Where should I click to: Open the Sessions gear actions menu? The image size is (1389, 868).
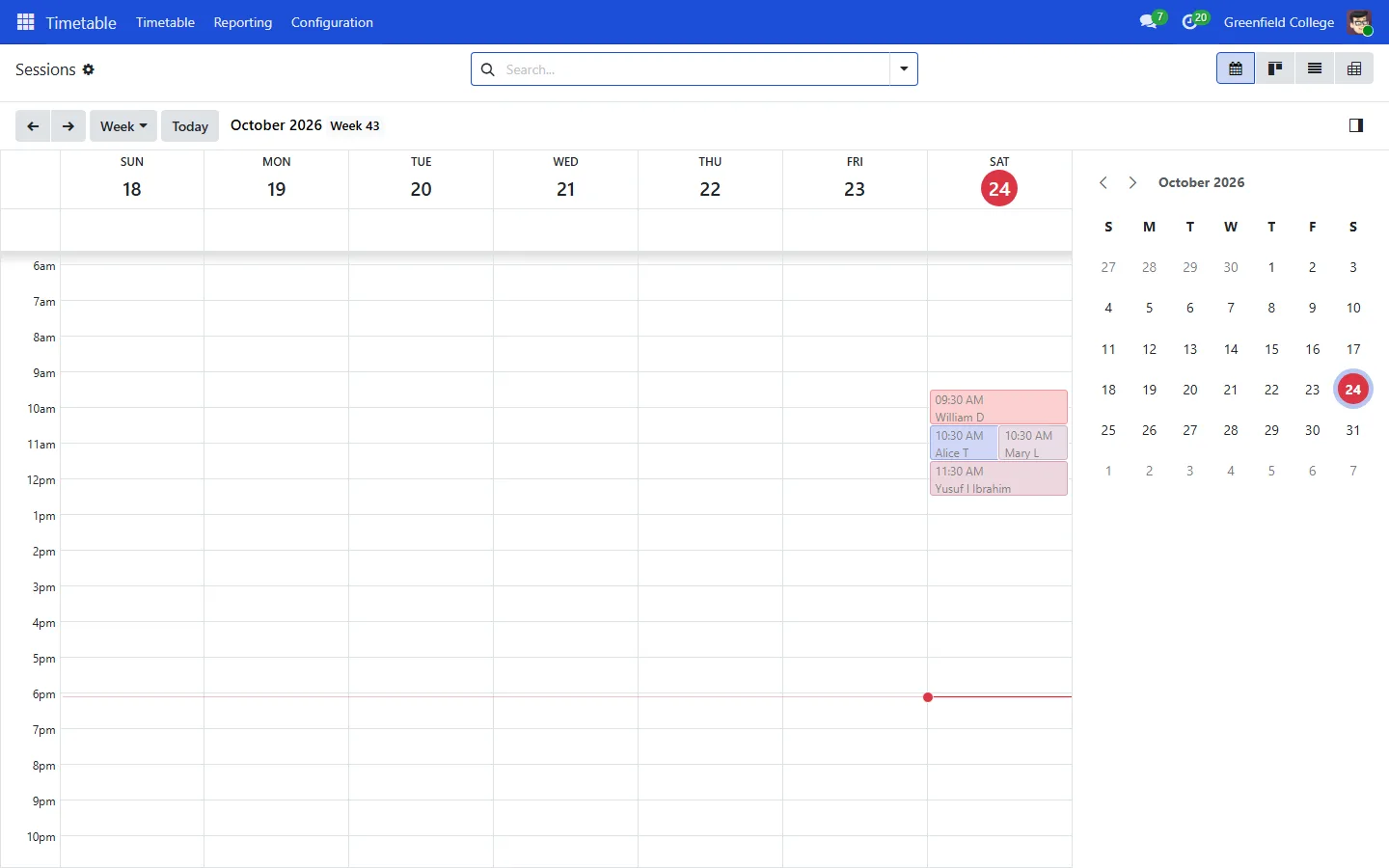coord(89,69)
